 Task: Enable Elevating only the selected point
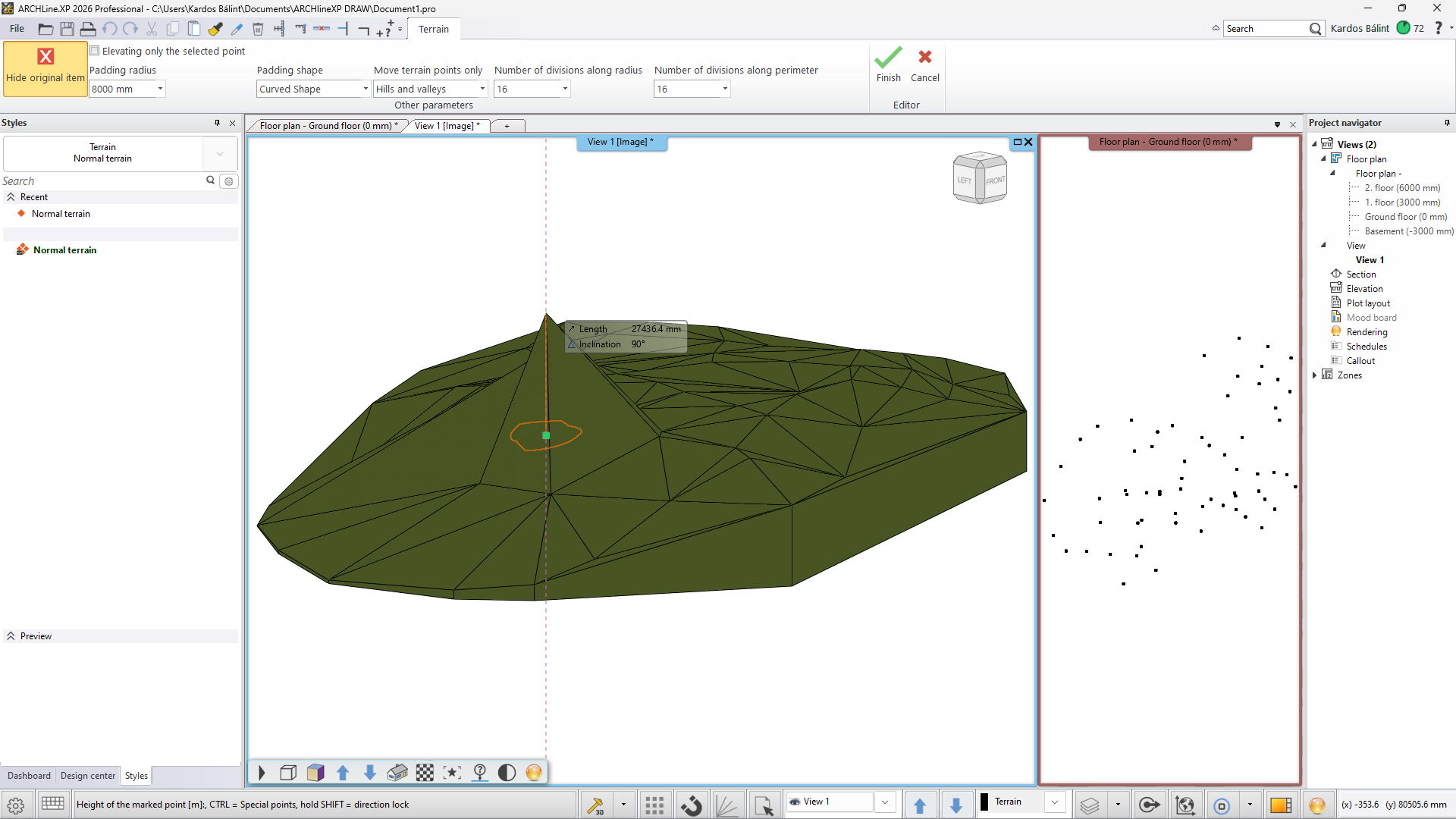pyautogui.click(x=95, y=51)
